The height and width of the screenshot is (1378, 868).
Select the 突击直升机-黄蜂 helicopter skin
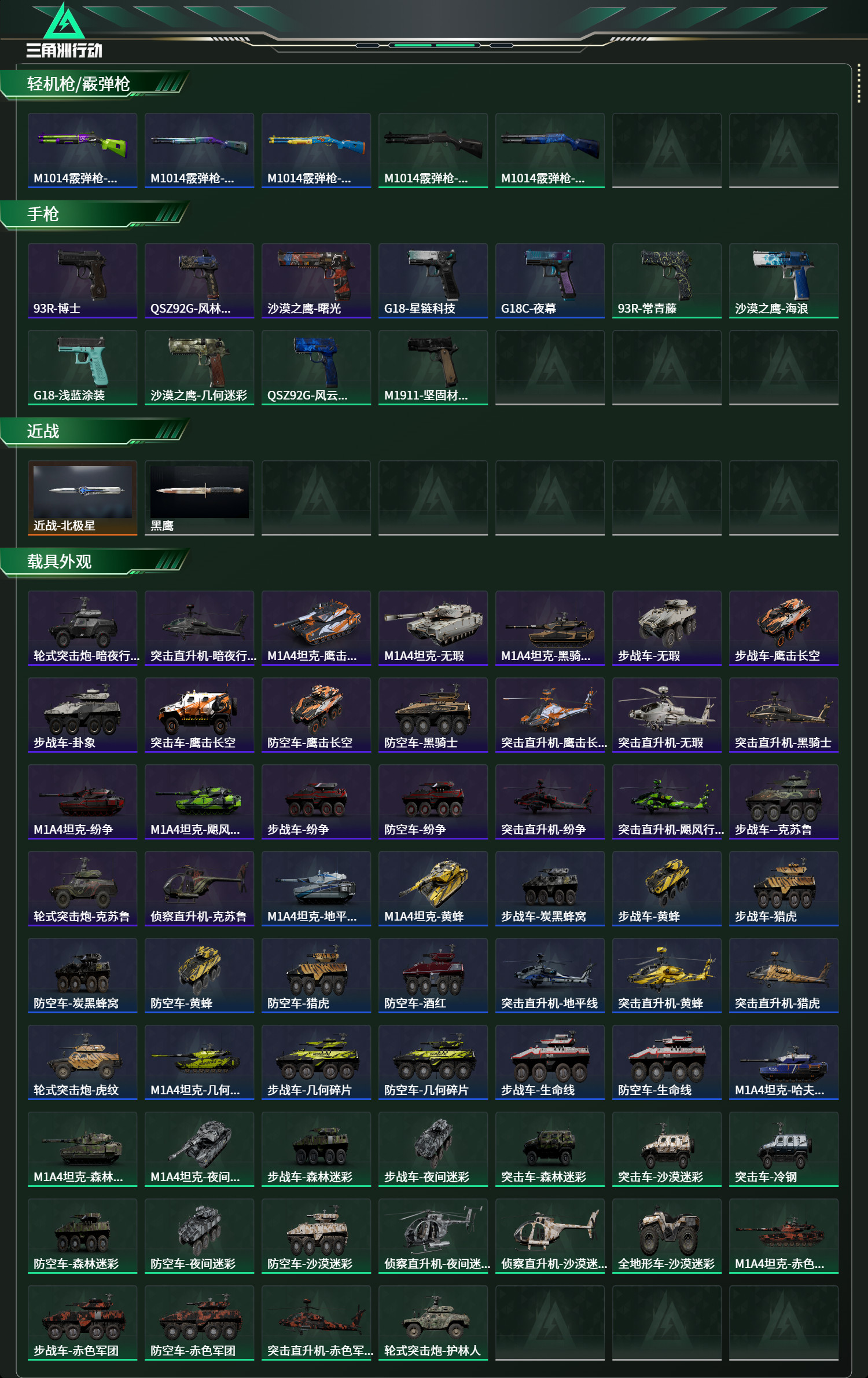pyautogui.click(x=667, y=976)
